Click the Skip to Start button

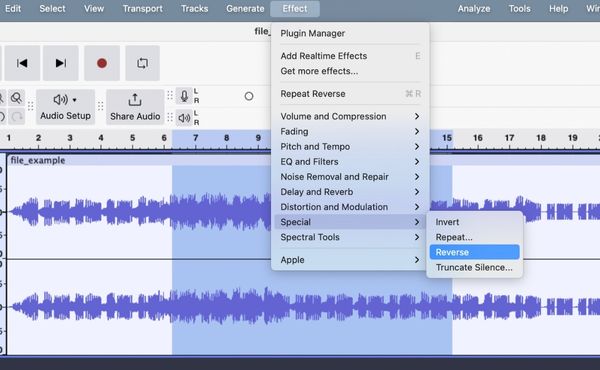pyautogui.click(x=22, y=63)
